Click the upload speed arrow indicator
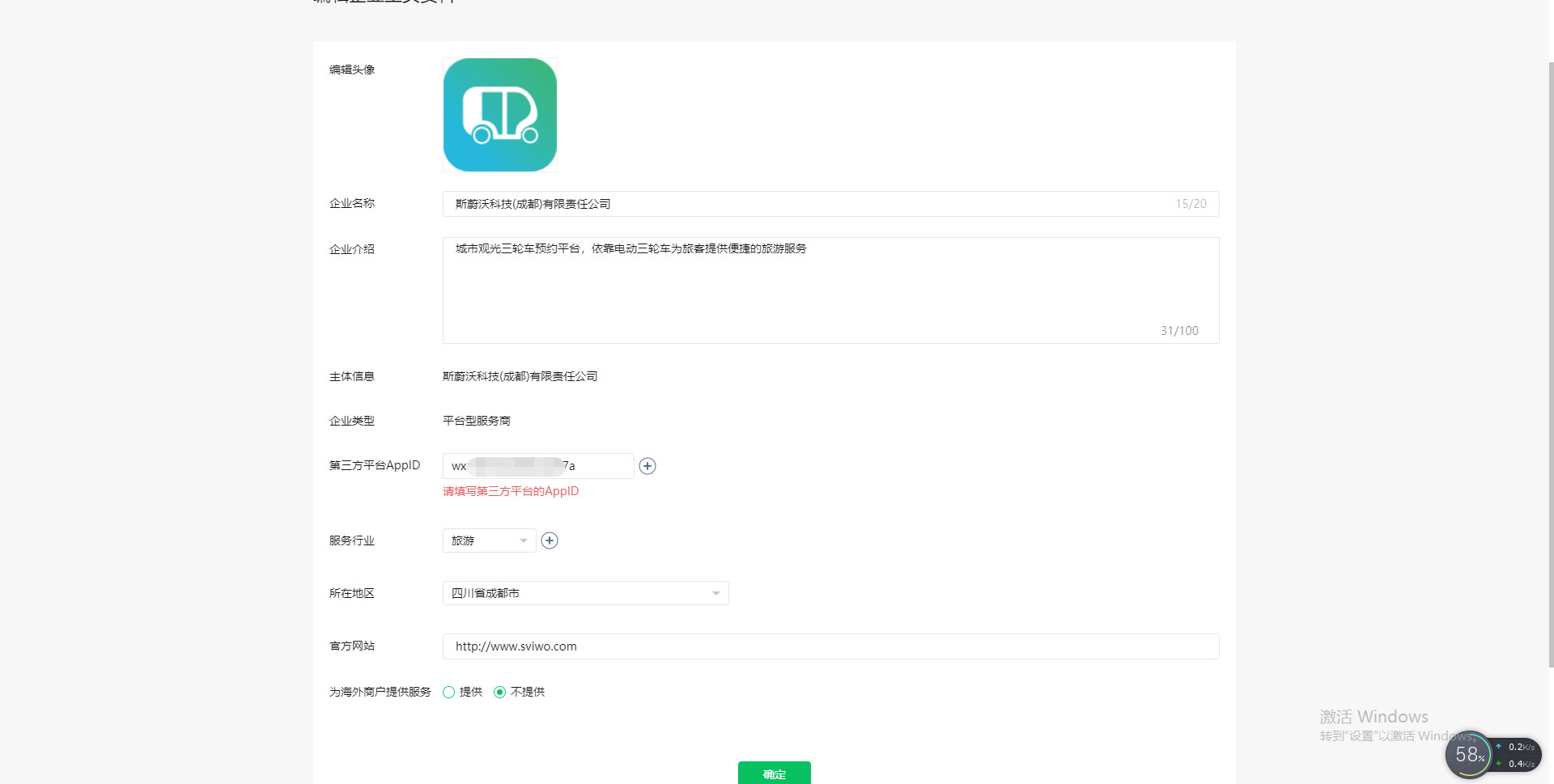The height and width of the screenshot is (784, 1554). [1499, 747]
